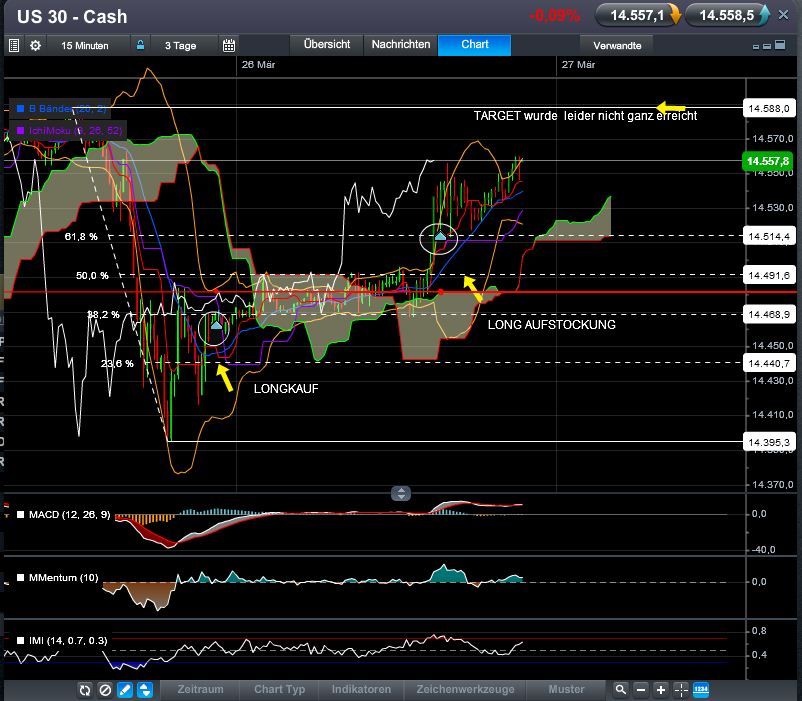802x701 pixels.
Task: Click the LONG AUFSTOCKUNG annotation text
Action: [551, 325]
